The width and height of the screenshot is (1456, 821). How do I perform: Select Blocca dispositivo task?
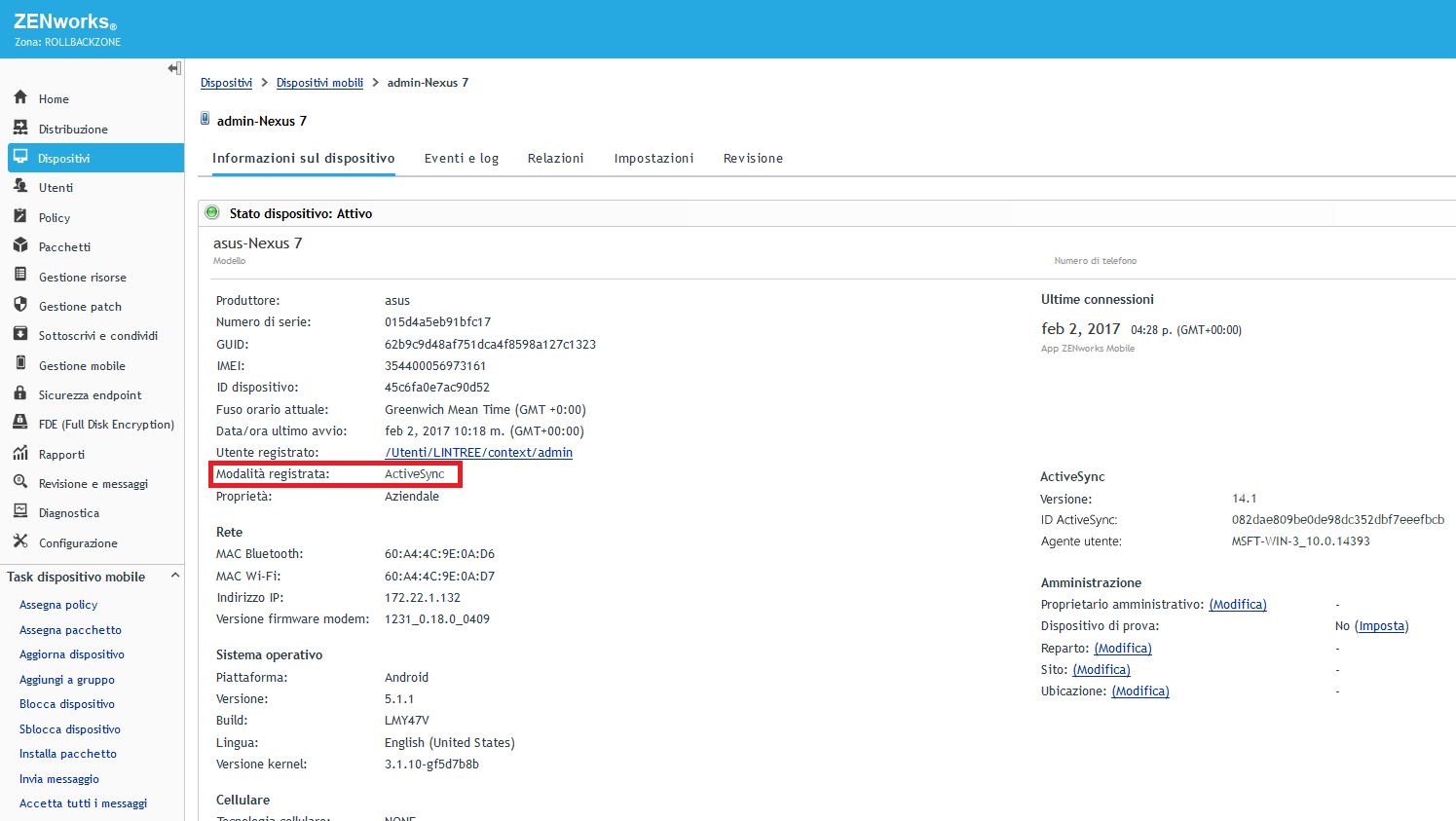pos(67,704)
